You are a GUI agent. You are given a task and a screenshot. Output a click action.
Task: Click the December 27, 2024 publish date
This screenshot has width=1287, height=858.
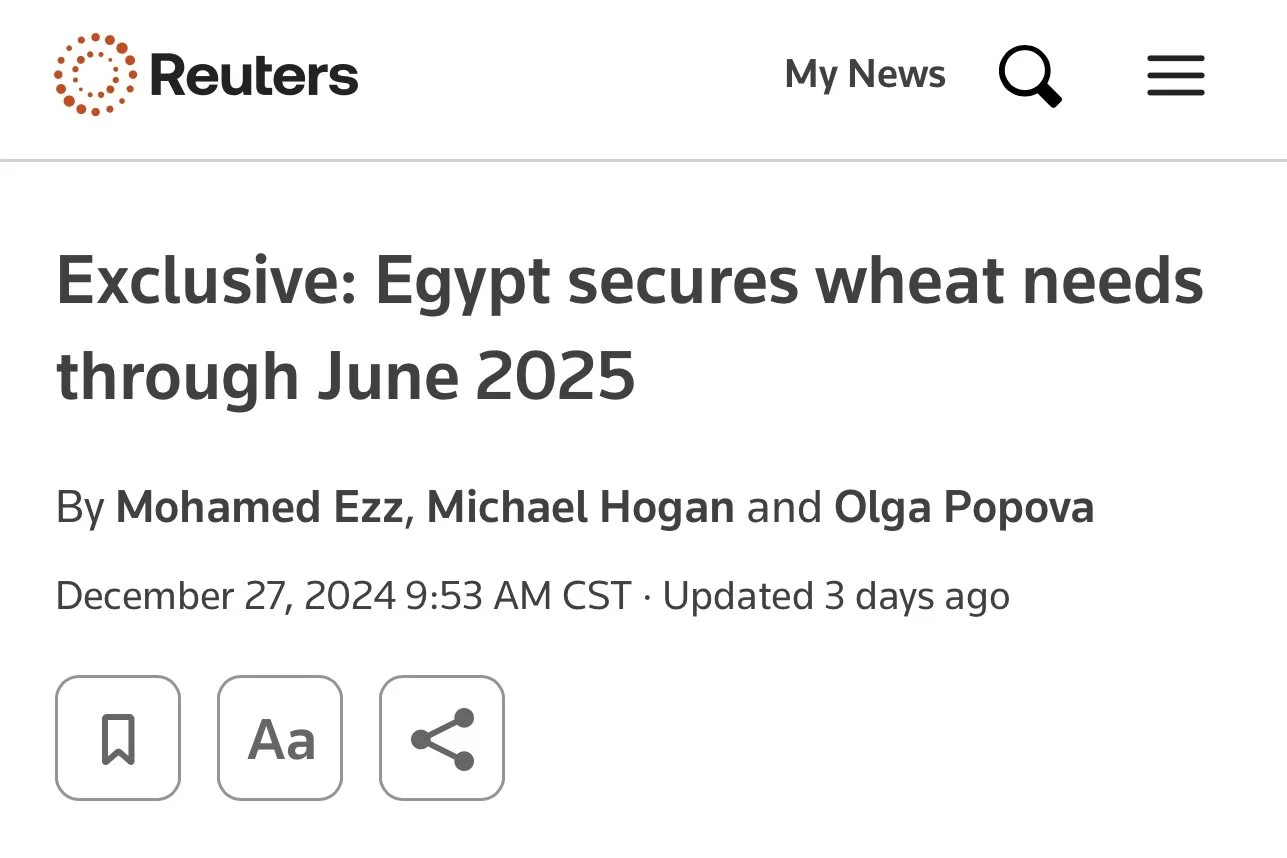pos(226,596)
